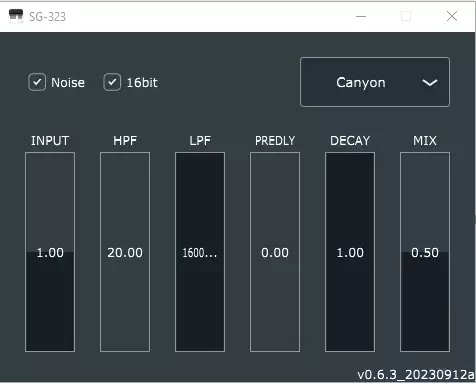
Task: Click the INPUT slider bar
Action: pyautogui.click(x=50, y=252)
